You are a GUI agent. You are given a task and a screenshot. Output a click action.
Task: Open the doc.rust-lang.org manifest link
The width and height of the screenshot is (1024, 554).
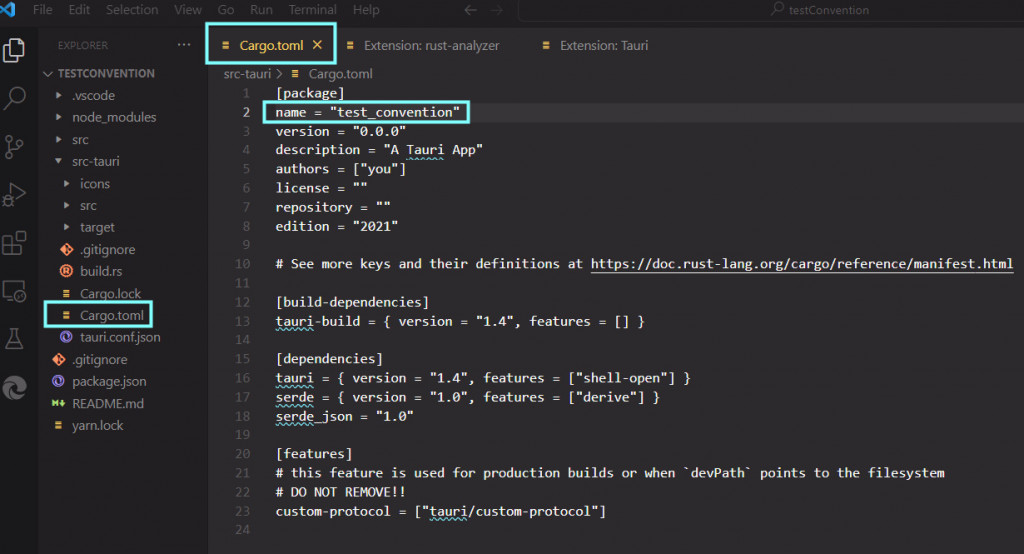tap(802, 263)
